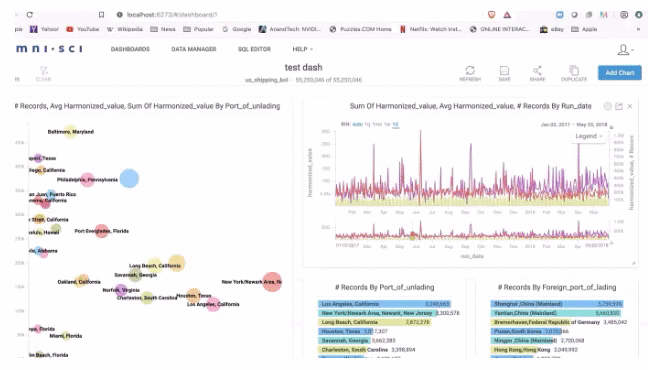648x370 pixels.
Task: Set time bin to 1mo
Action: pos(377,124)
